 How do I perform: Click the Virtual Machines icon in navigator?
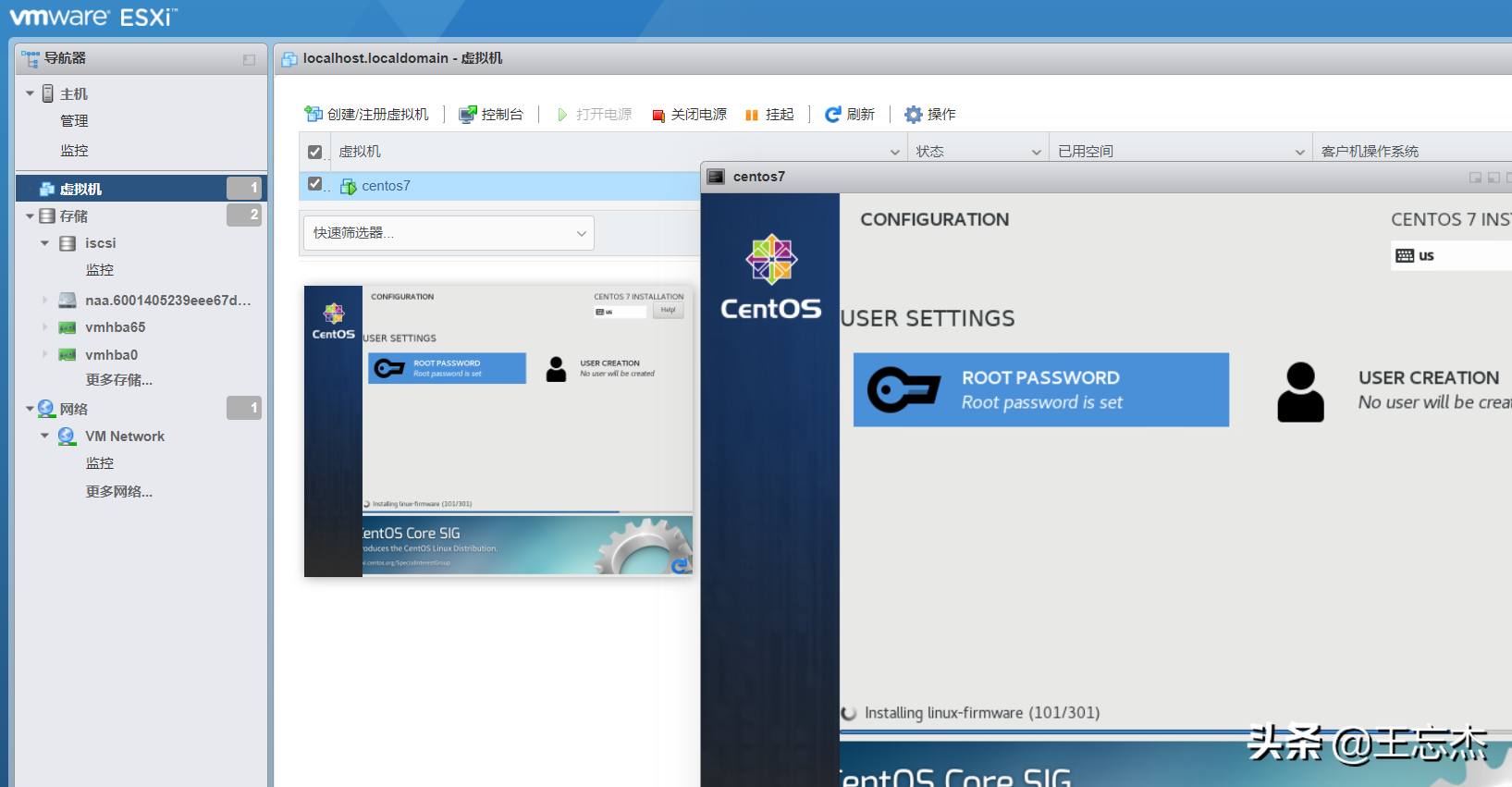[47, 189]
